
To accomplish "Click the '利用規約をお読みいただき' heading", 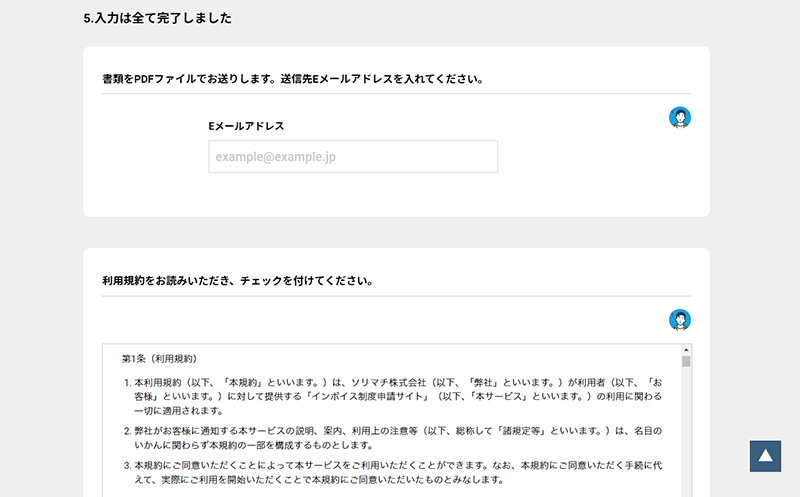I will 238,281.
